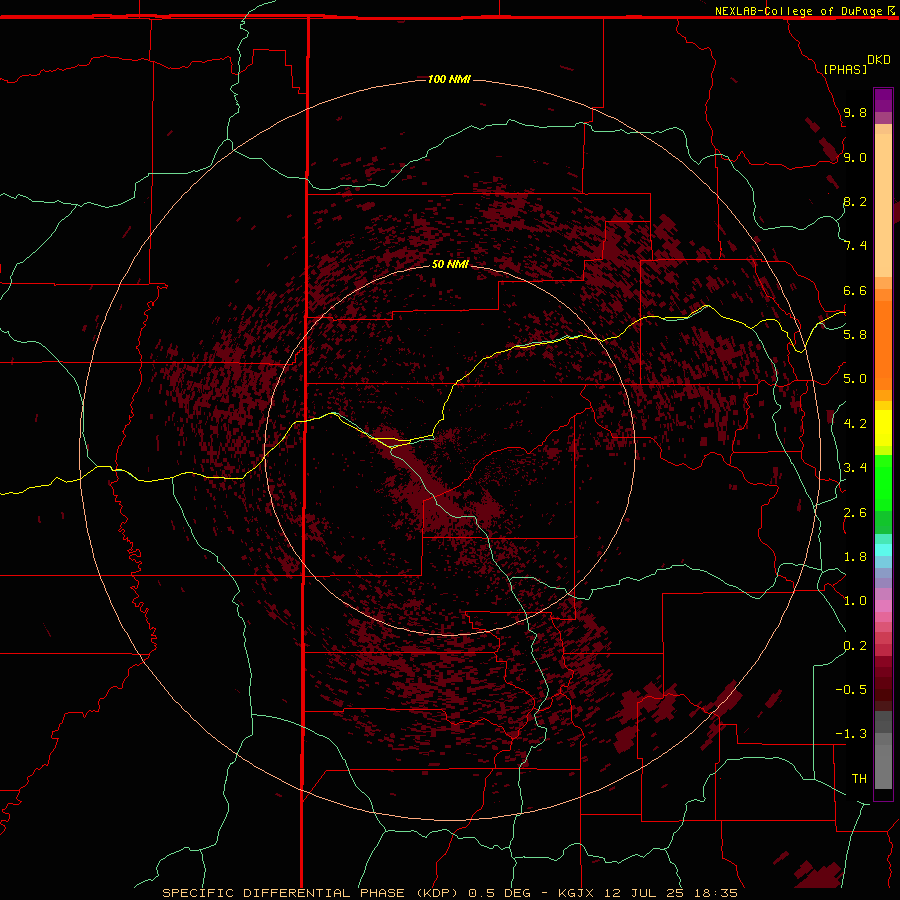Click the -0.5 scale value
Image resolution: width=900 pixels, height=900 pixels.
pyautogui.click(x=851, y=690)
